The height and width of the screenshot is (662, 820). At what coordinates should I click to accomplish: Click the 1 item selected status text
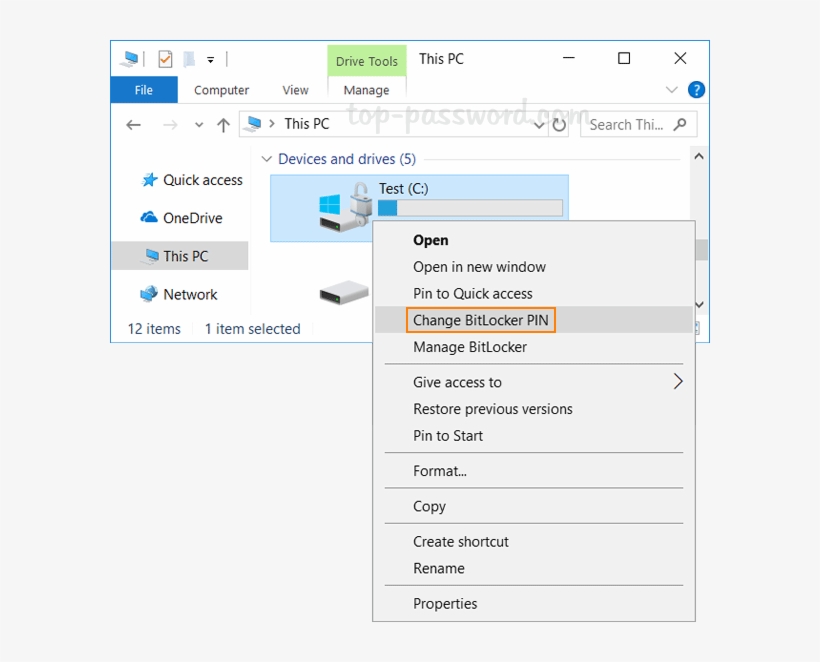pos(253,329)
